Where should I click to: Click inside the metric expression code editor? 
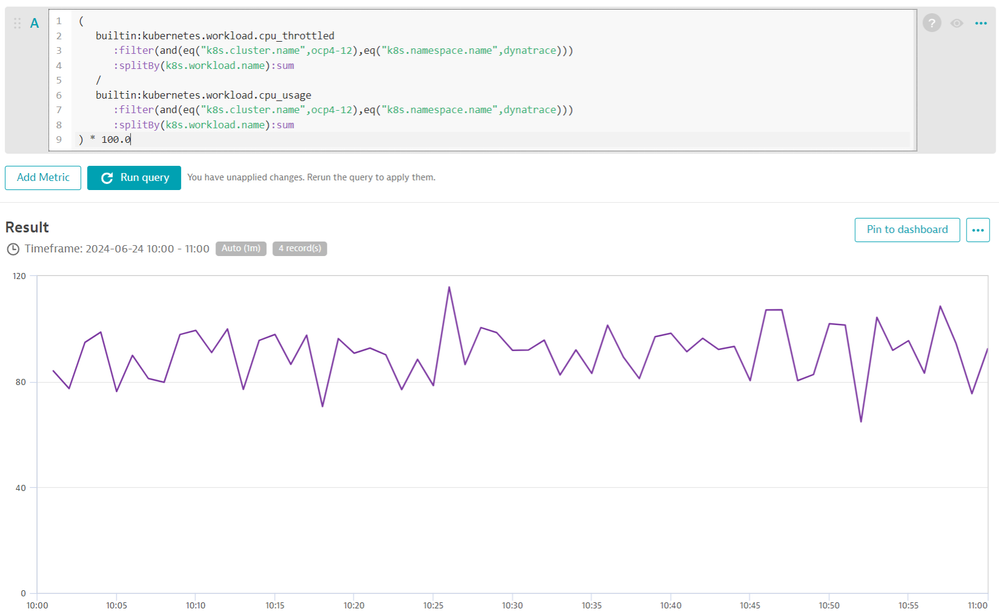tap(482, 80)
